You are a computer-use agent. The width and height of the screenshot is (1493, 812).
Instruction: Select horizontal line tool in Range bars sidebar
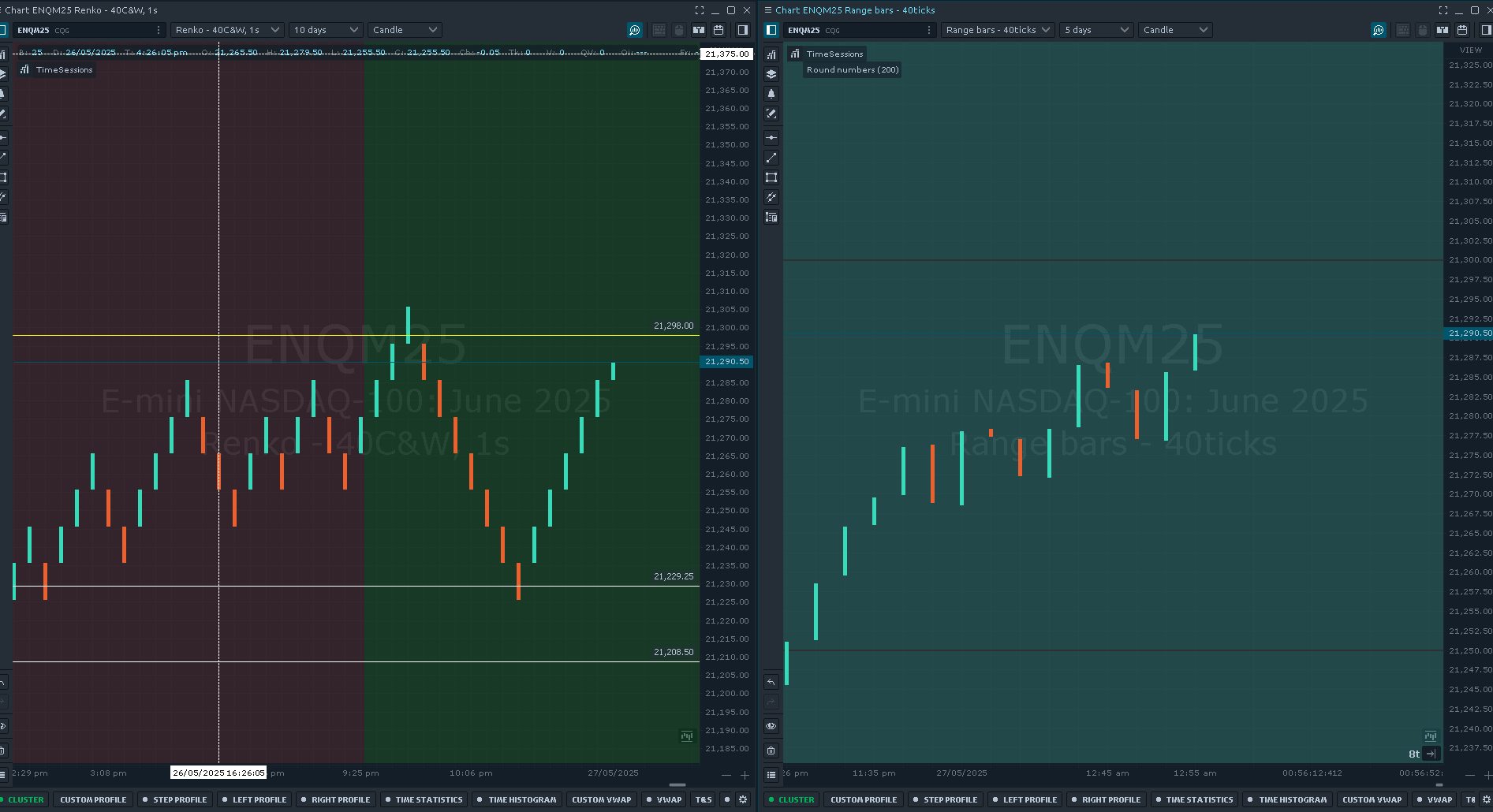pos(771,138)
